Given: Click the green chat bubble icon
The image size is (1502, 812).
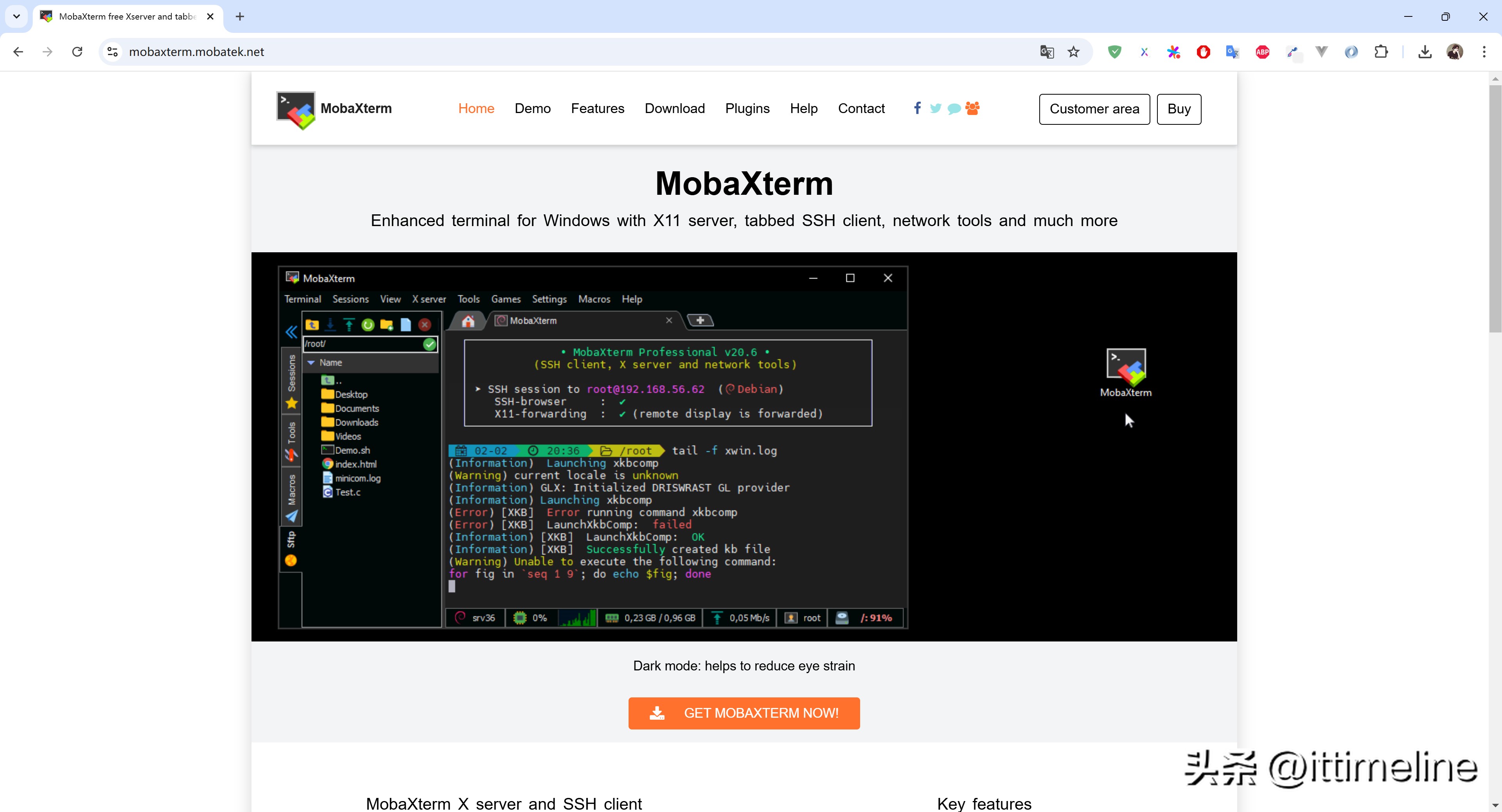Looking at the screenshot, I should click(x=954, y=109).
